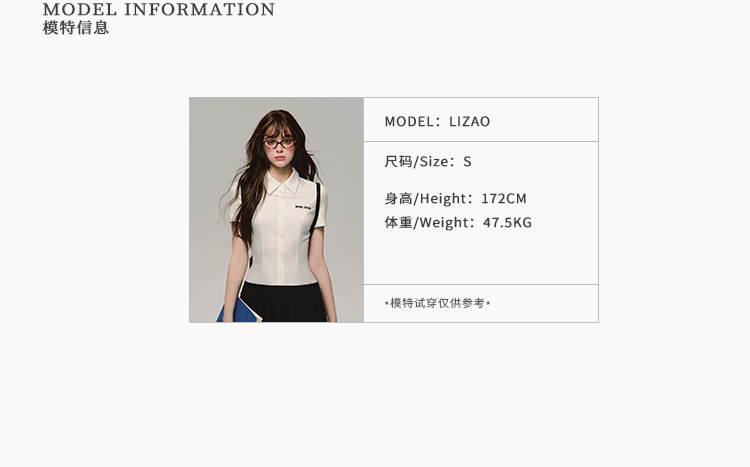750x467 pixels.
Task: Click the 模特信息 subtitle text
Action: pyautogui.click(x=76, y=28)
